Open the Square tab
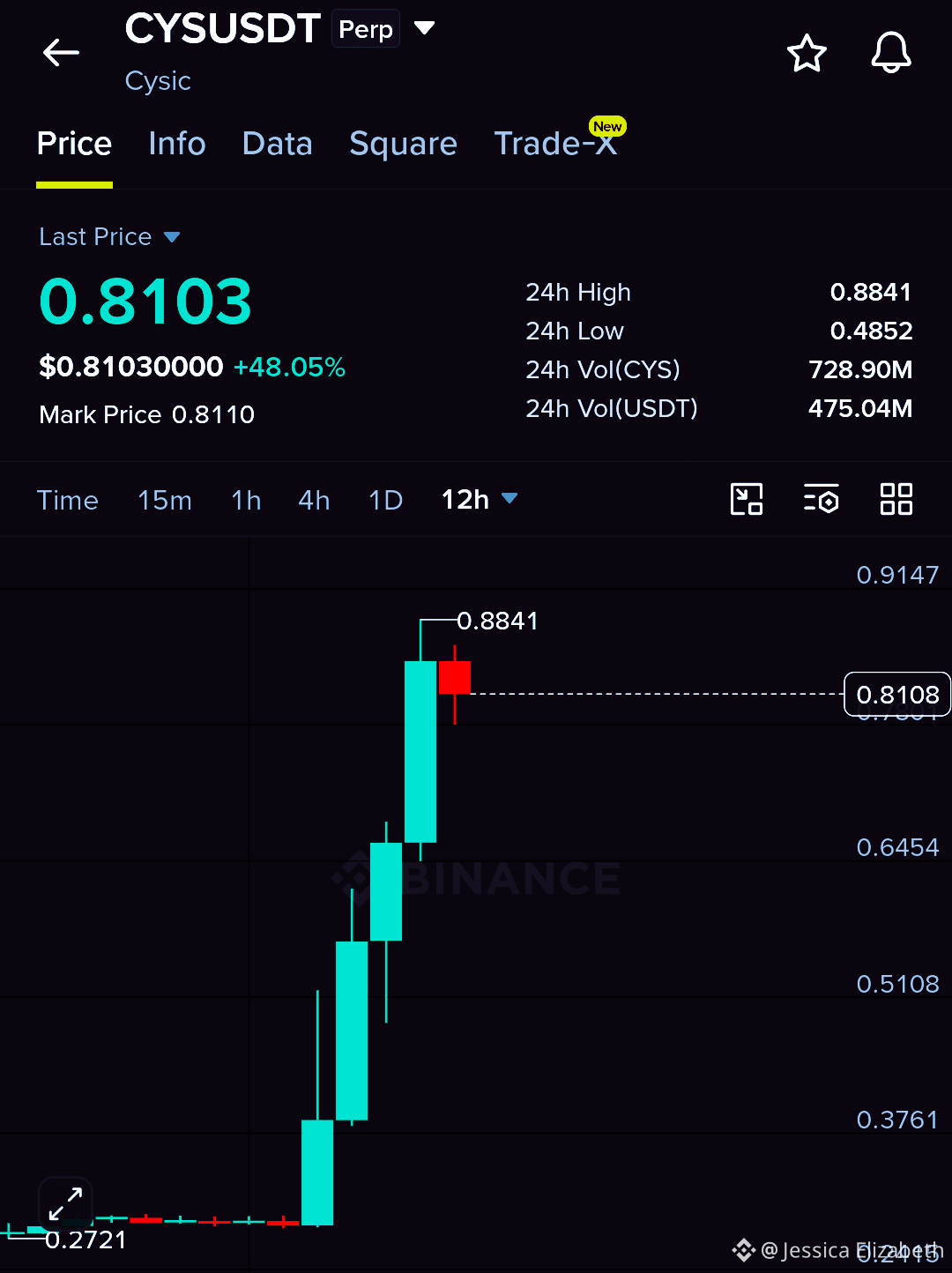 click(403, 144)
